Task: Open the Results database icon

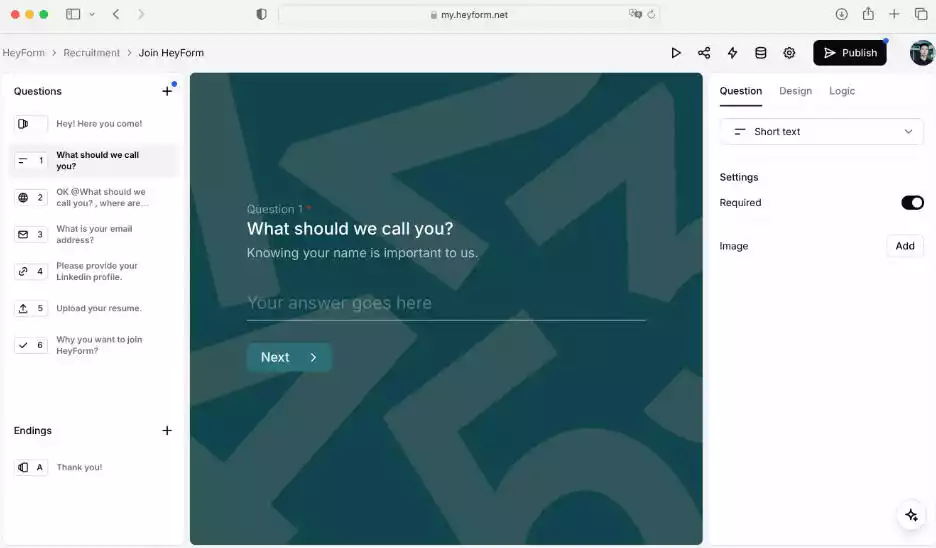Action: pos(760,53)
